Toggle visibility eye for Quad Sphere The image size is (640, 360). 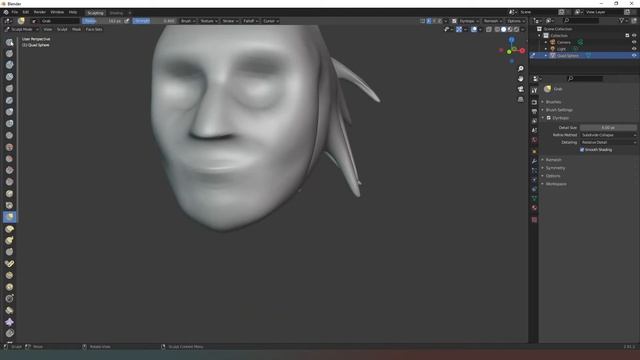click(634, 56)
